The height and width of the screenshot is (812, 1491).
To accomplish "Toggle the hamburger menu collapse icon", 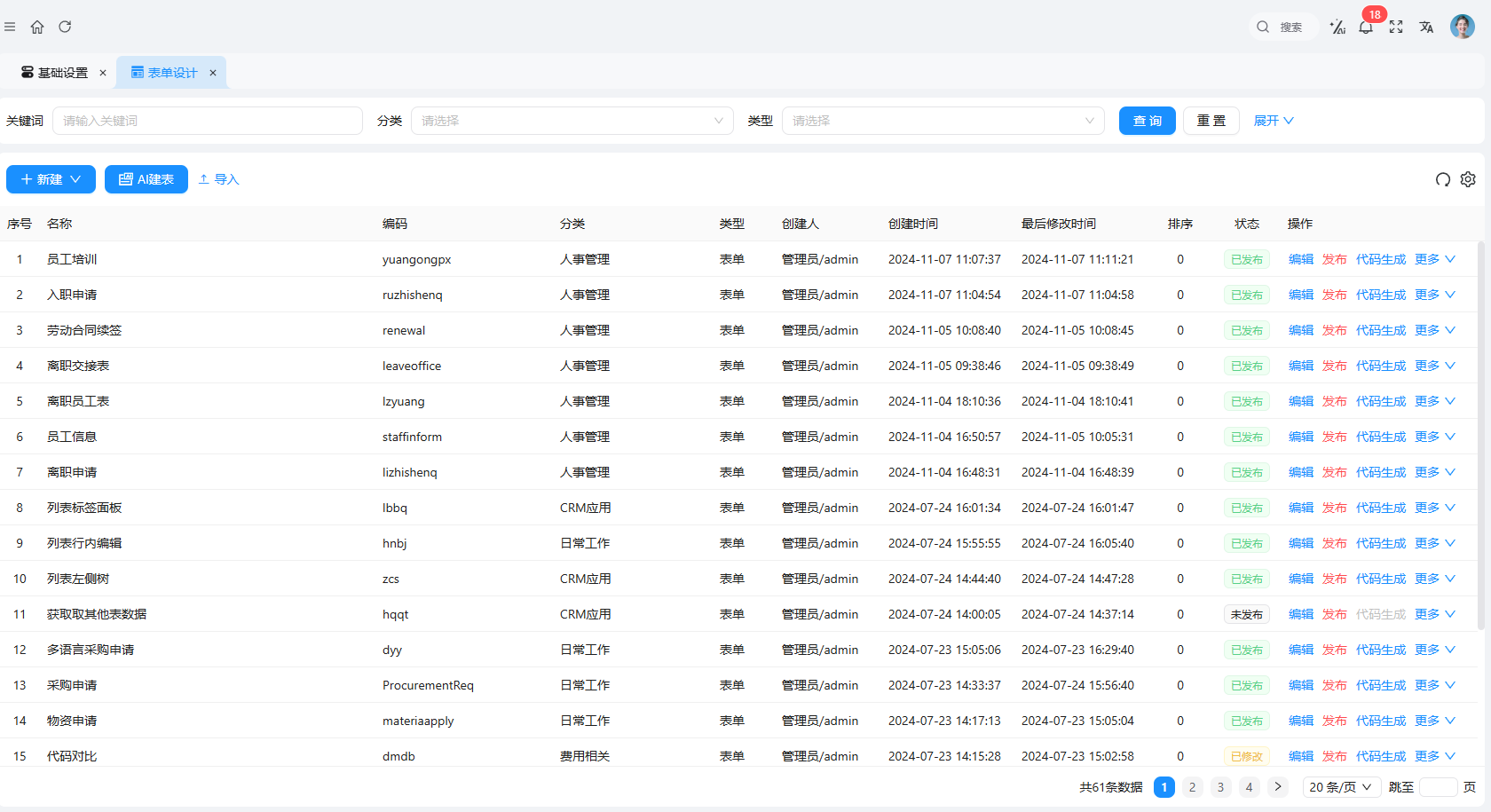I will pos(10,27).
